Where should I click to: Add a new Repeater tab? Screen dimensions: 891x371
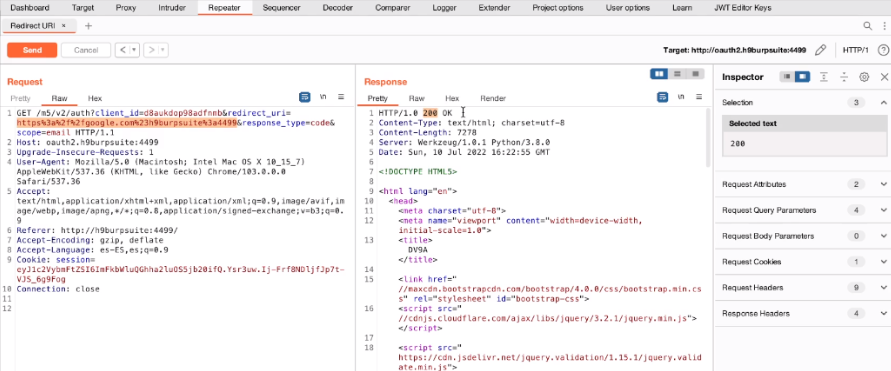pos(88,26)
